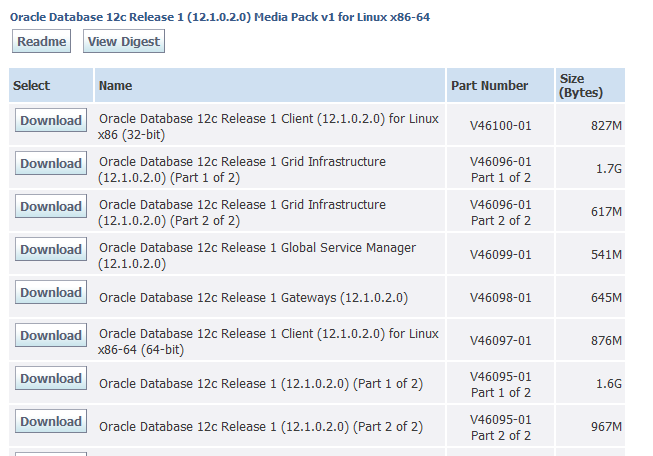
Task: Click the 541M size value
Action: (x=606, y=254)
